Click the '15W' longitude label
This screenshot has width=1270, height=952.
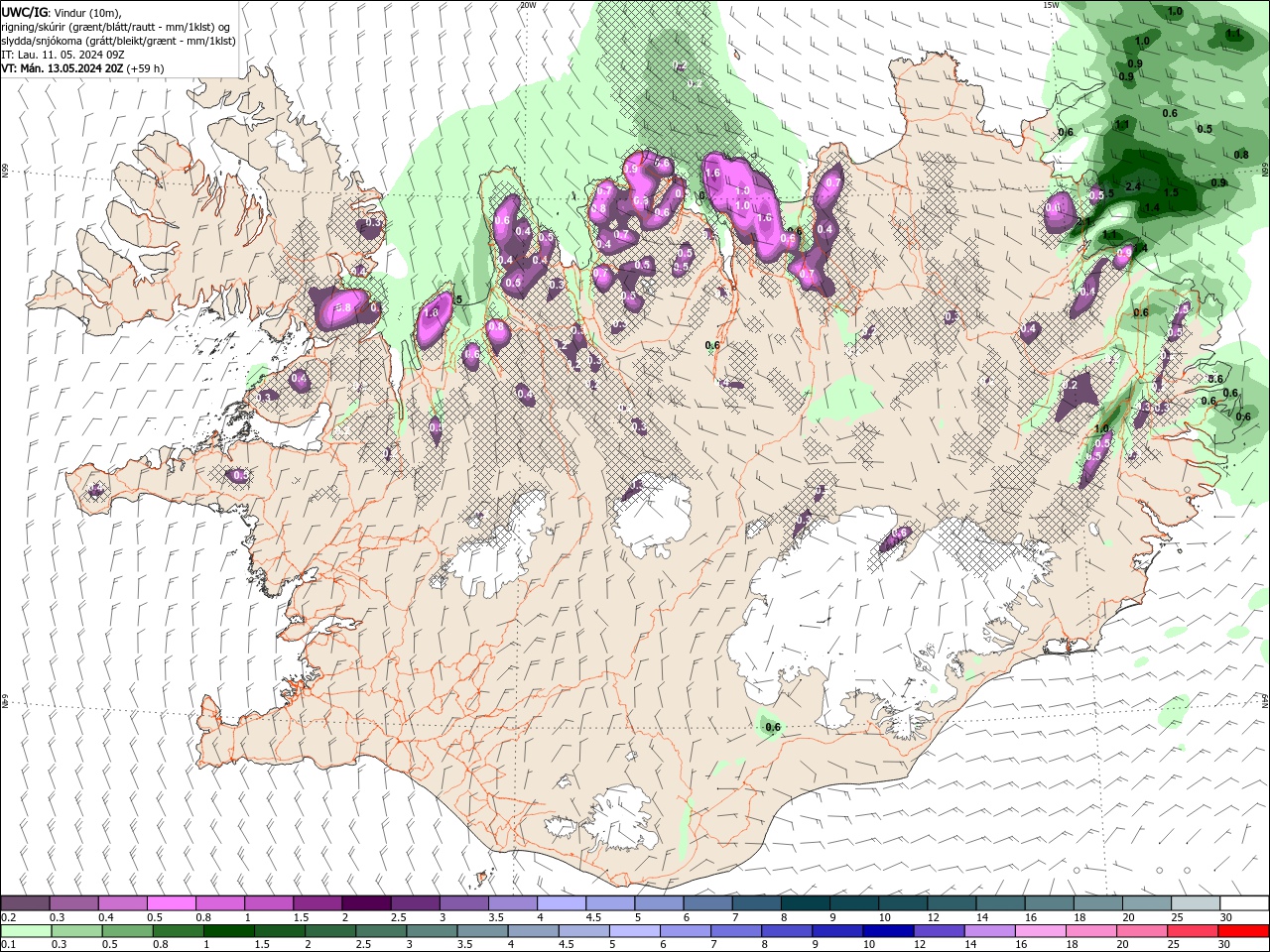point(1051,5)
